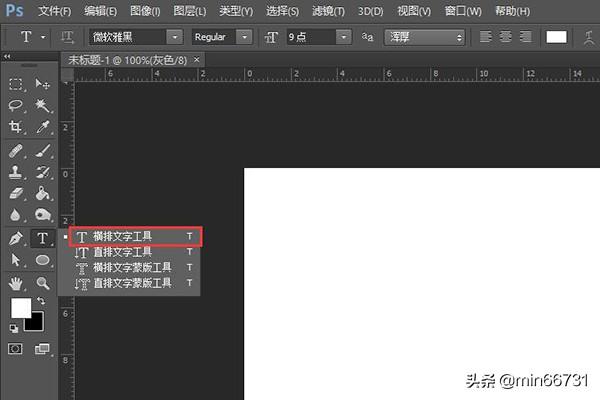Select the Rectangular Marquee tool
600x400 pixels.
[x=15, y=84]
